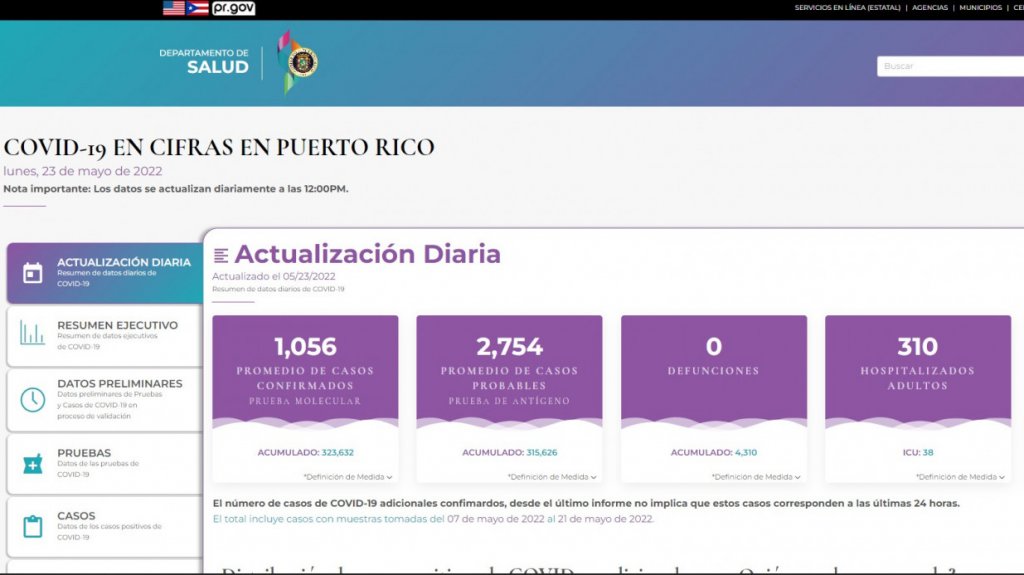The height and width of the screenshot is (575, 1024).
Task: Click the United States flag icon
Action: 174,8
